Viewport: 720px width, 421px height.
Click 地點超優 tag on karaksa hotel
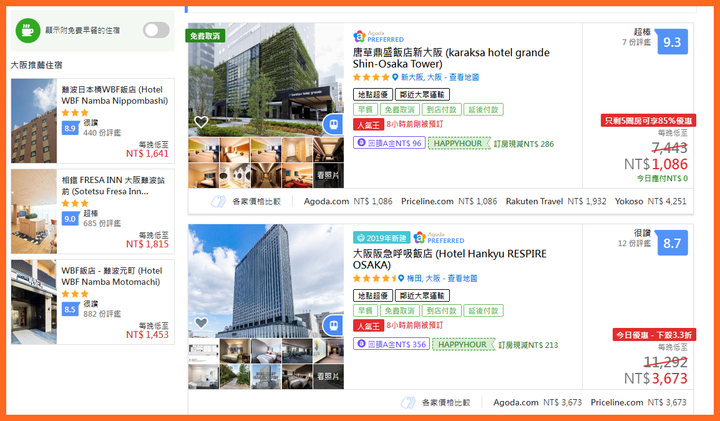[373, 95]
